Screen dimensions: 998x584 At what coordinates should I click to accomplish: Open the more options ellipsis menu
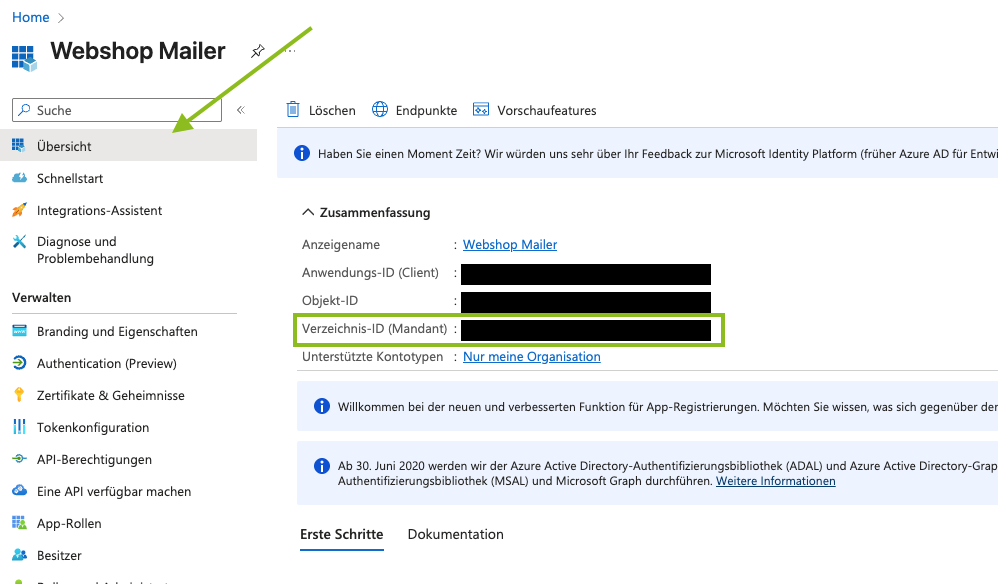[289, 51]
